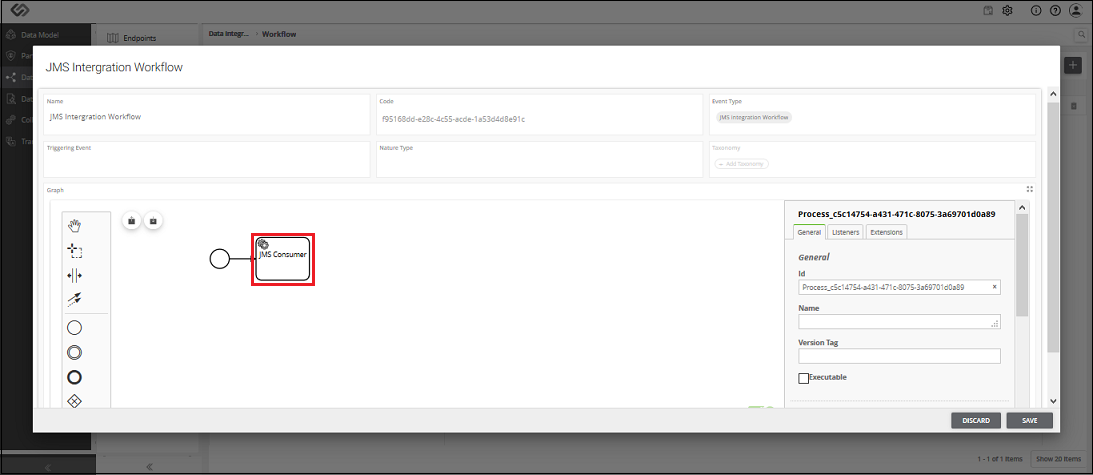The height and width of the screenshot is (475, 1093).
Task: Click the upload diagram round button
Action: coord(132,220)
